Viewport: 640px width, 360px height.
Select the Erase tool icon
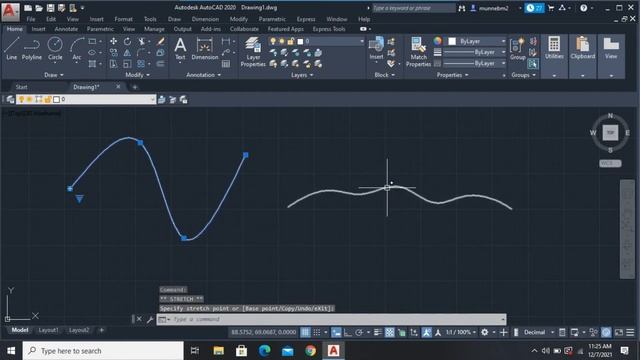click(161, 41)
